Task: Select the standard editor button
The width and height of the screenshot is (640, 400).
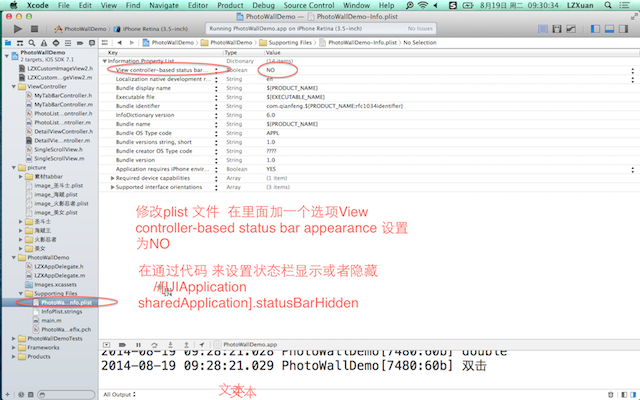Action: tap(543, 29)
